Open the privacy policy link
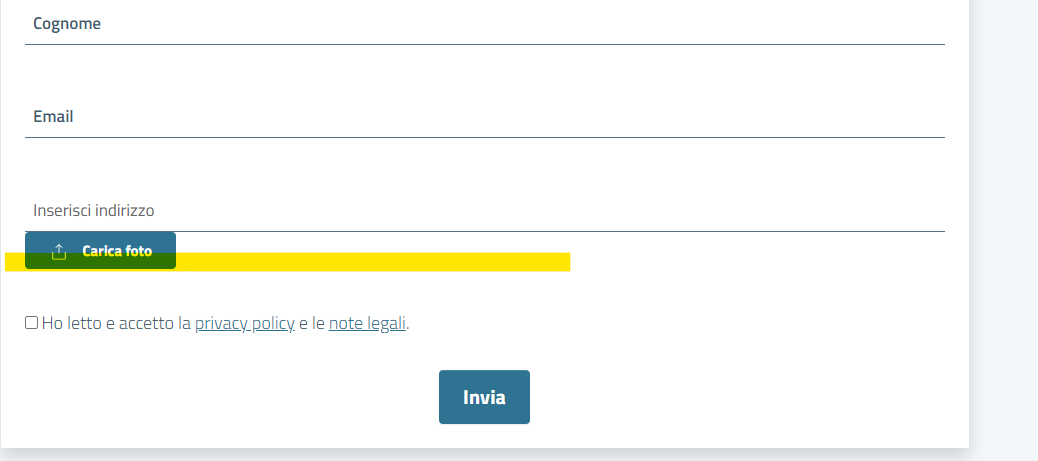Image resolution: width=1038 pixels, height=461 pixels. [x=244, y=323]
